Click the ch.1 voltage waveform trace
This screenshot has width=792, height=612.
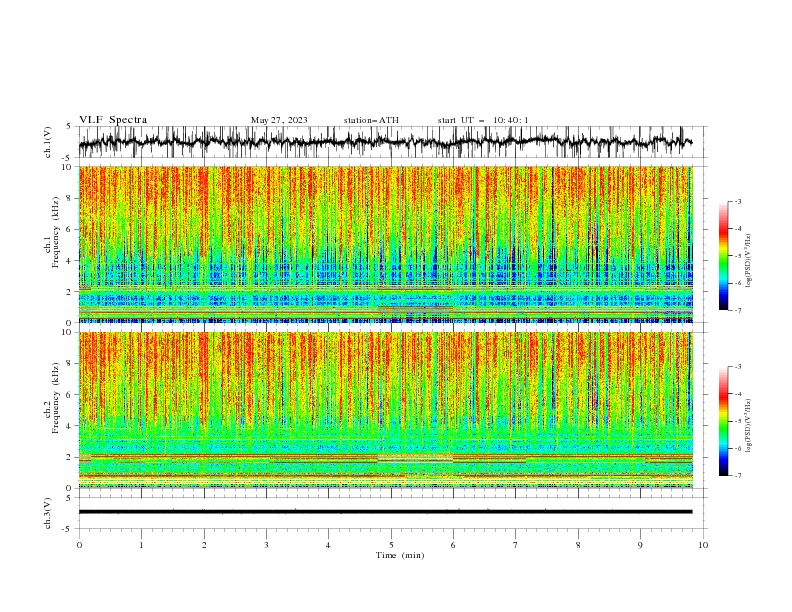click(x=385, y=142)
